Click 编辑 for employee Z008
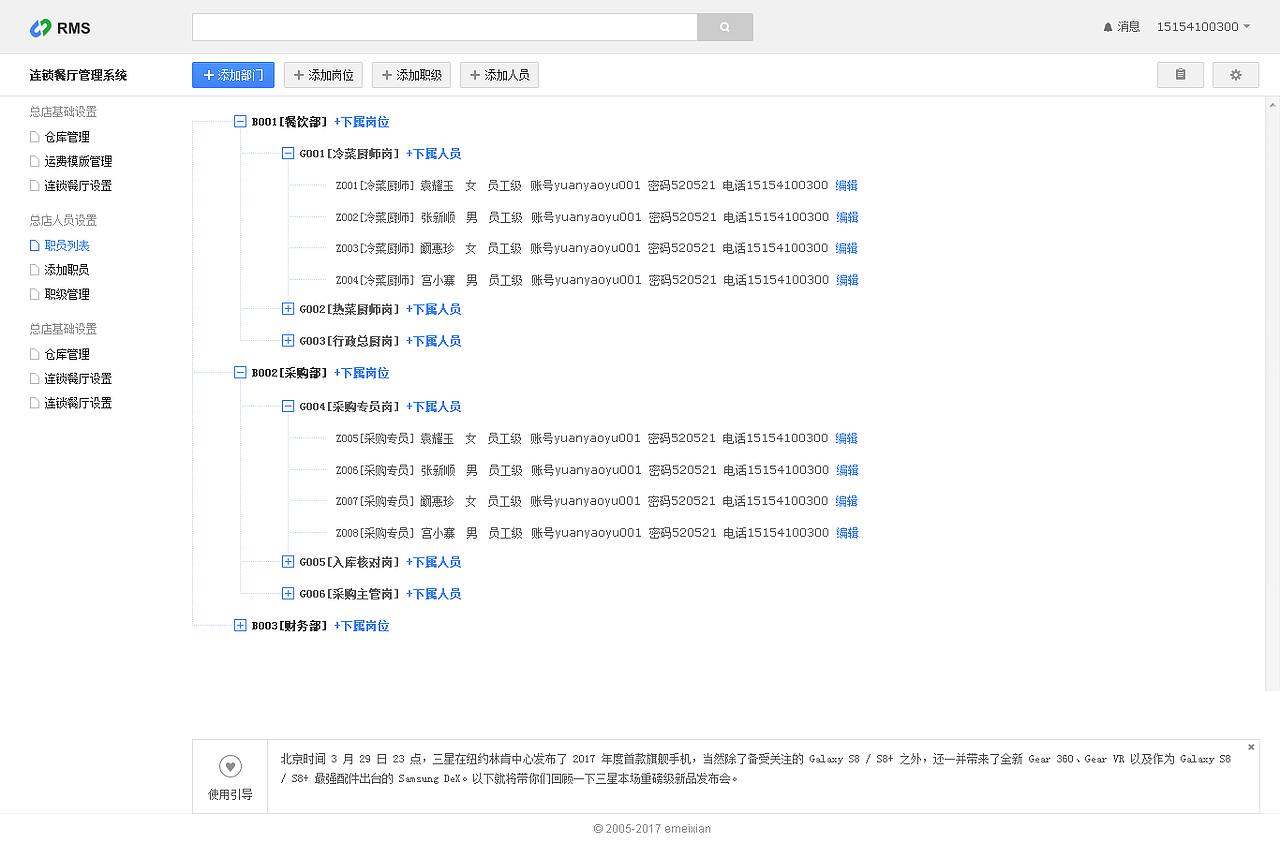1280x843 pixels. pos(847,533)
